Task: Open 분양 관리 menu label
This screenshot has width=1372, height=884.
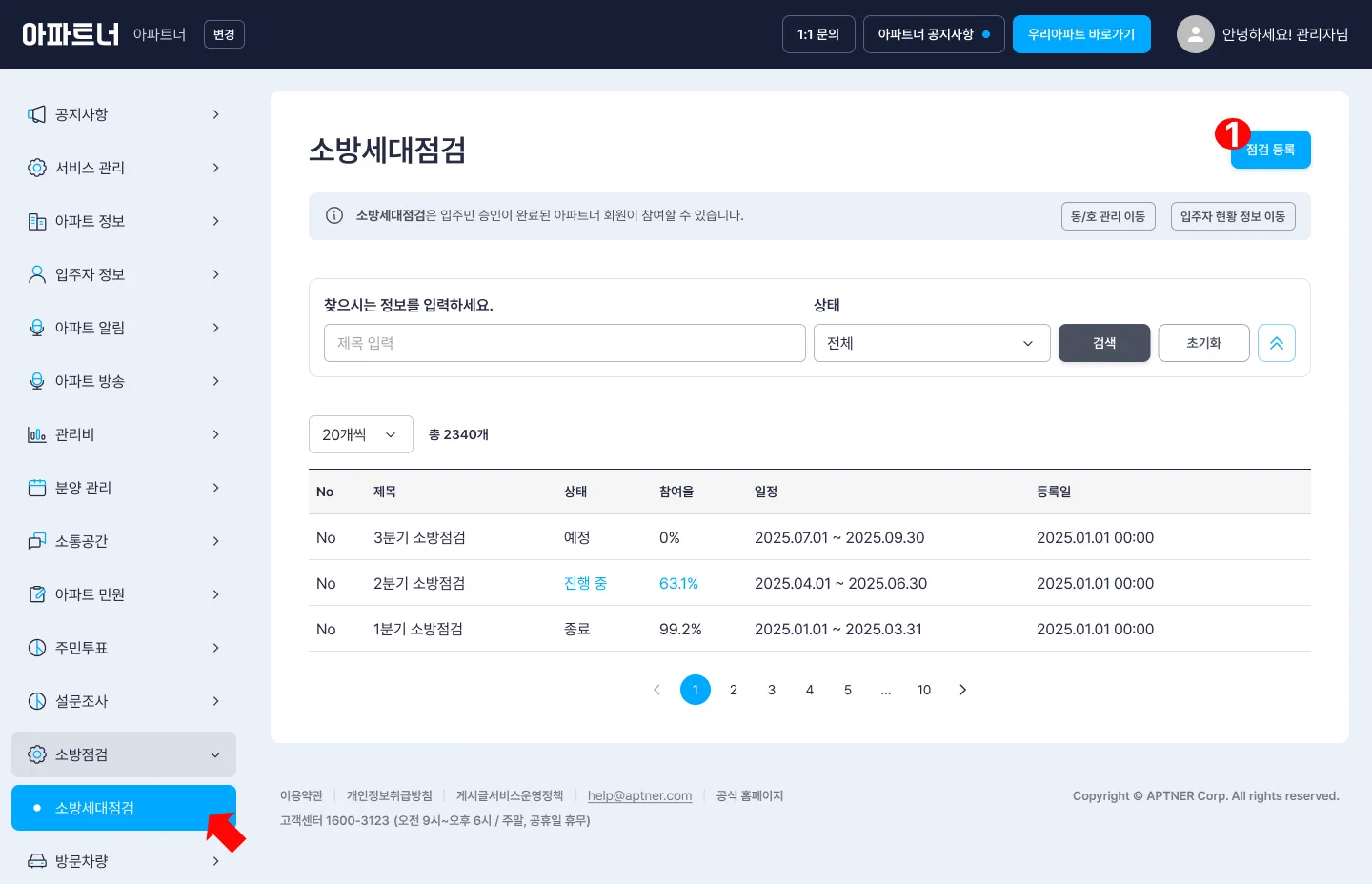Action: coord(83,488)
